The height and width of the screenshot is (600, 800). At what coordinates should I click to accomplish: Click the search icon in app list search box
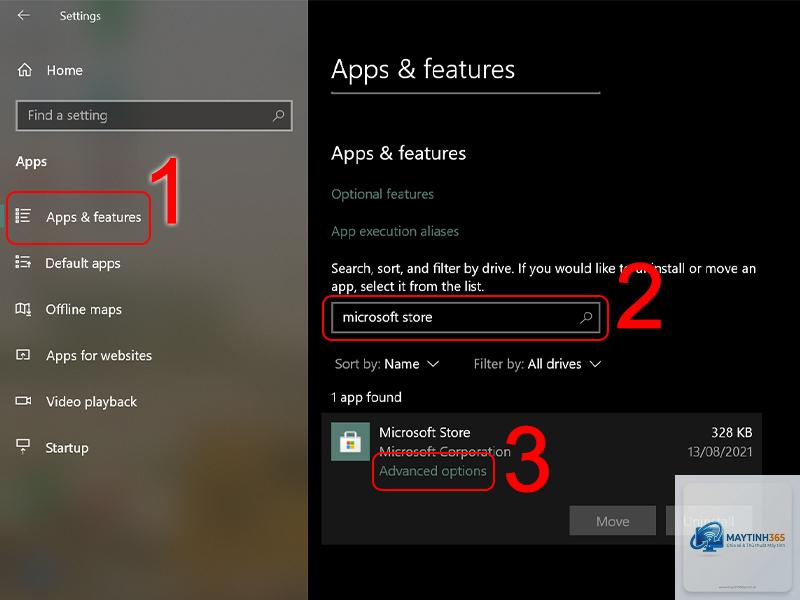click(x=586, y=317)
